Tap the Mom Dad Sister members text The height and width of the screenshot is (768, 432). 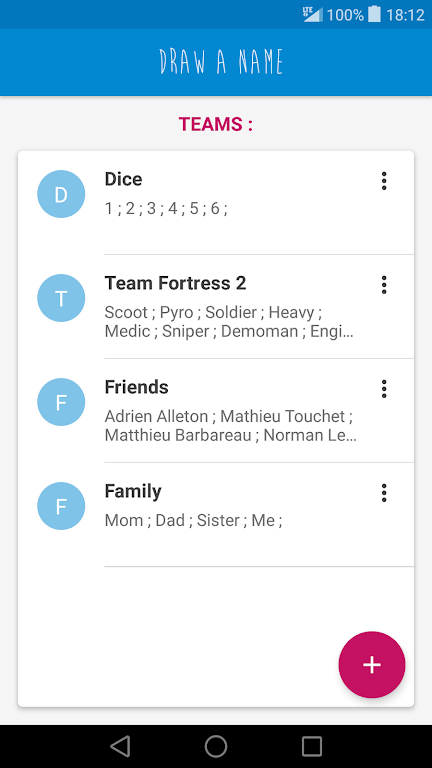[193, 520]
